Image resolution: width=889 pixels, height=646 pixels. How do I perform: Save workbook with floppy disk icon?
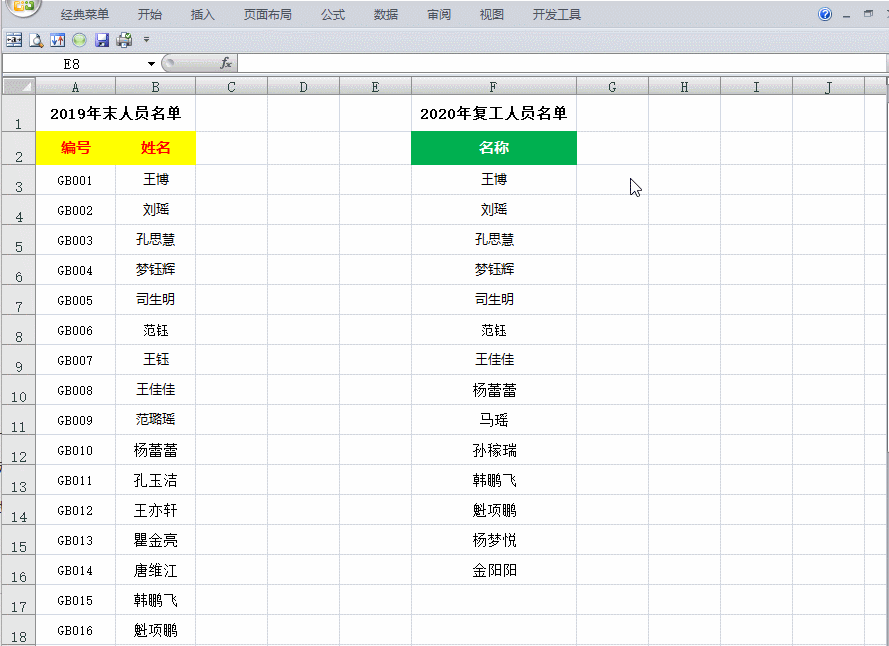click(x=101, y=40)
